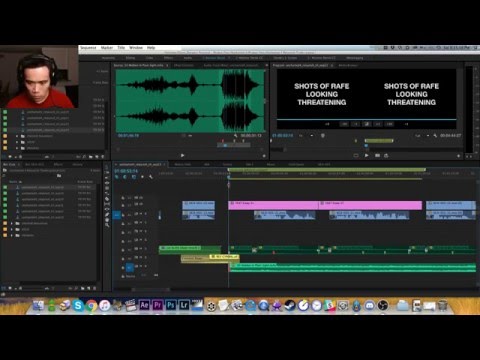Open Google Chrome from the dock
Viewport: 480px width, 360px height.
tap(92, 305)
